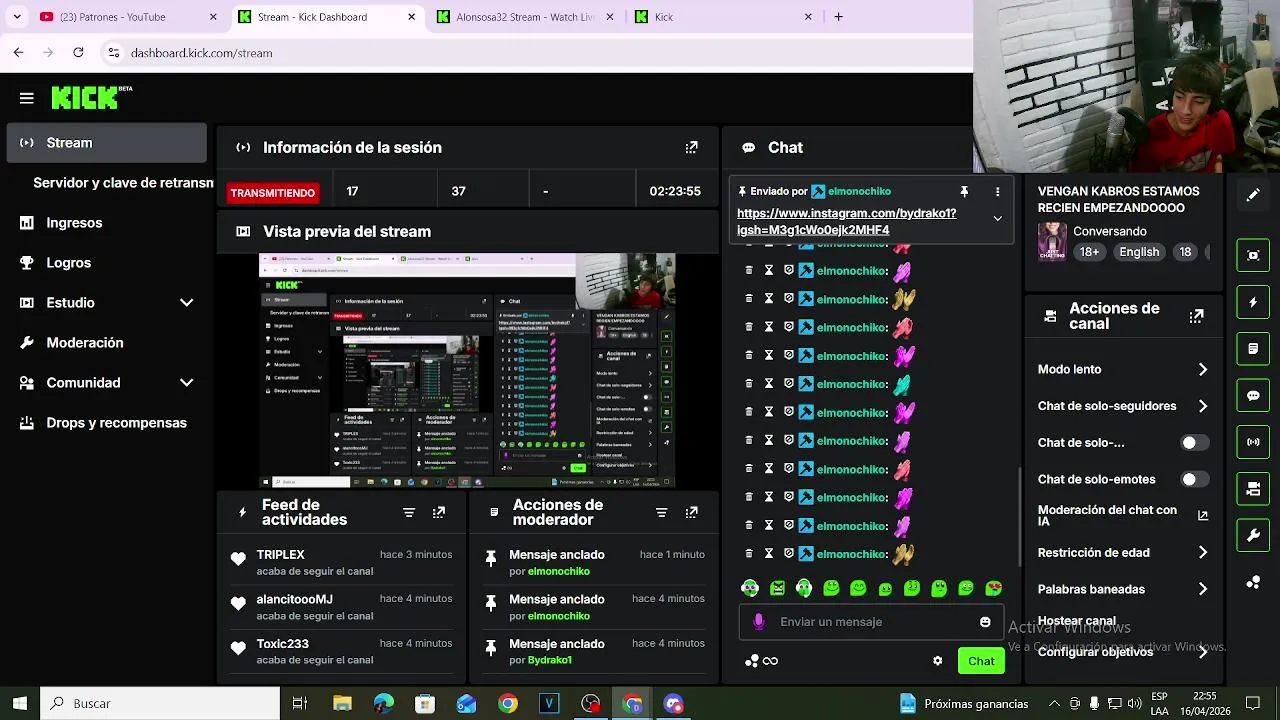
Task: Open Moderación del chat con IA
Action: (1122, 516)
